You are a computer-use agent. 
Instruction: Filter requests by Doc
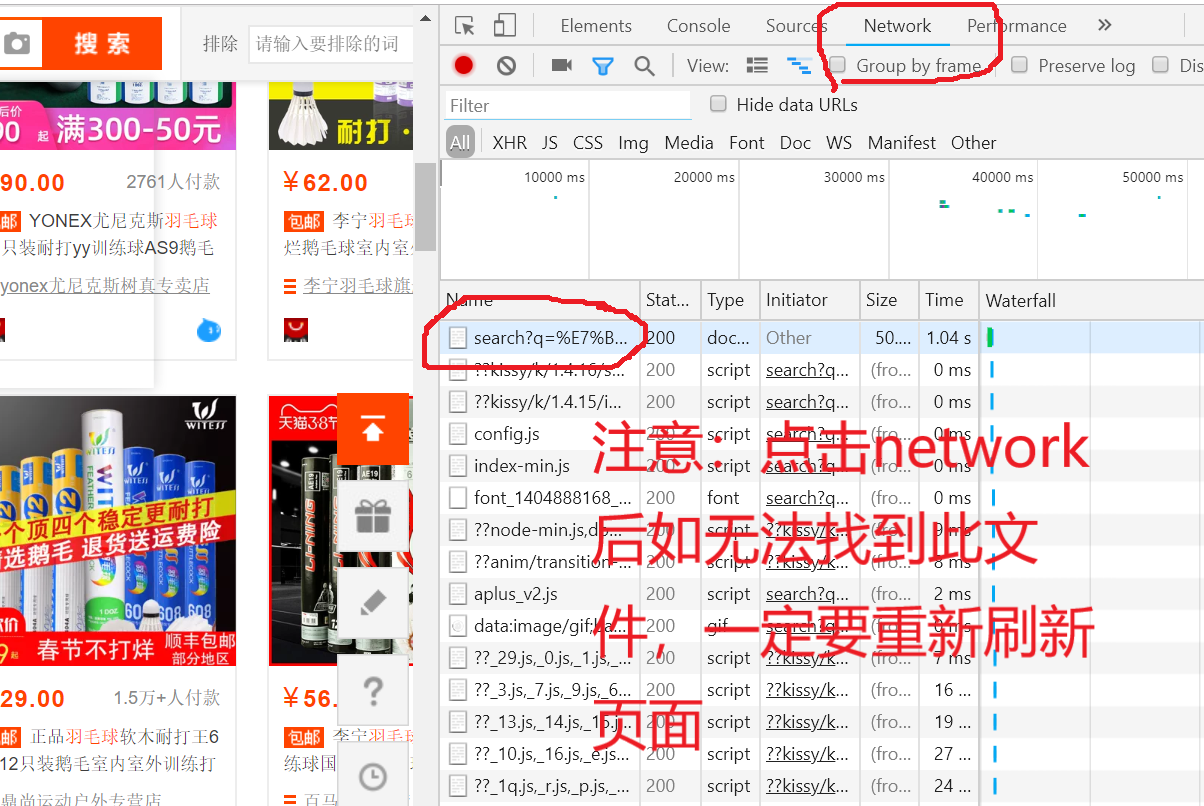[795, 143]
